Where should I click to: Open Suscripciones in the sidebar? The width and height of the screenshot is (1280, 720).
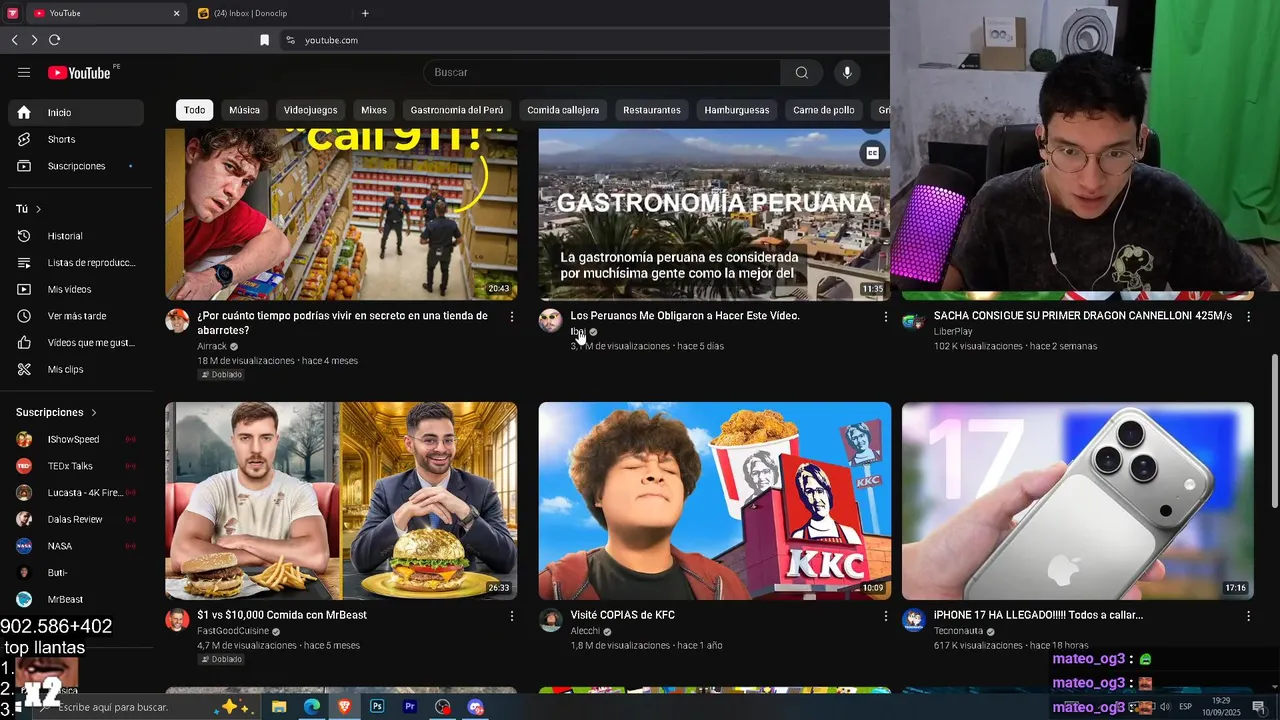pos(76,166)
